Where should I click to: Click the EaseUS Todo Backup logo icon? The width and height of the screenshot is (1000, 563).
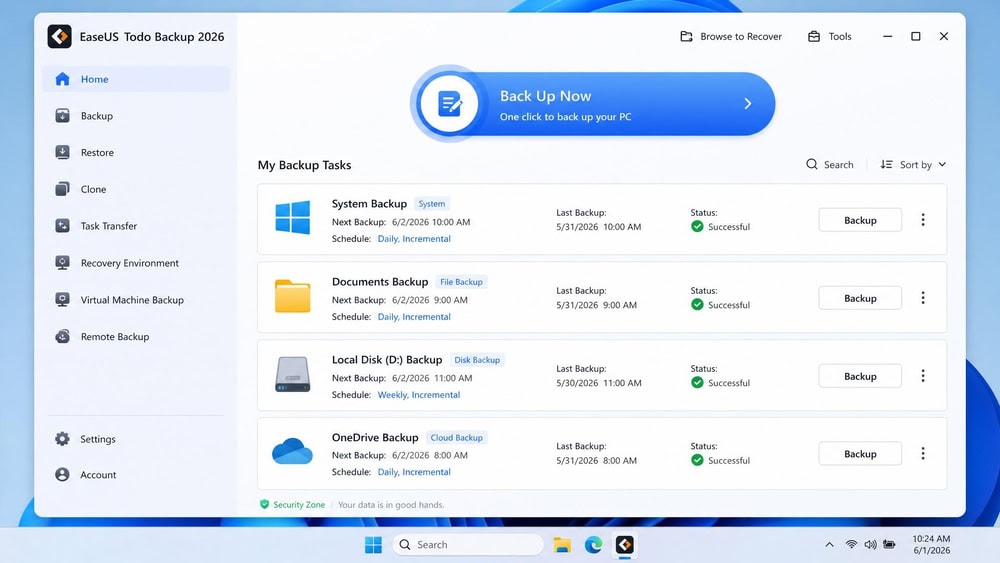click(x=59, y=36)
